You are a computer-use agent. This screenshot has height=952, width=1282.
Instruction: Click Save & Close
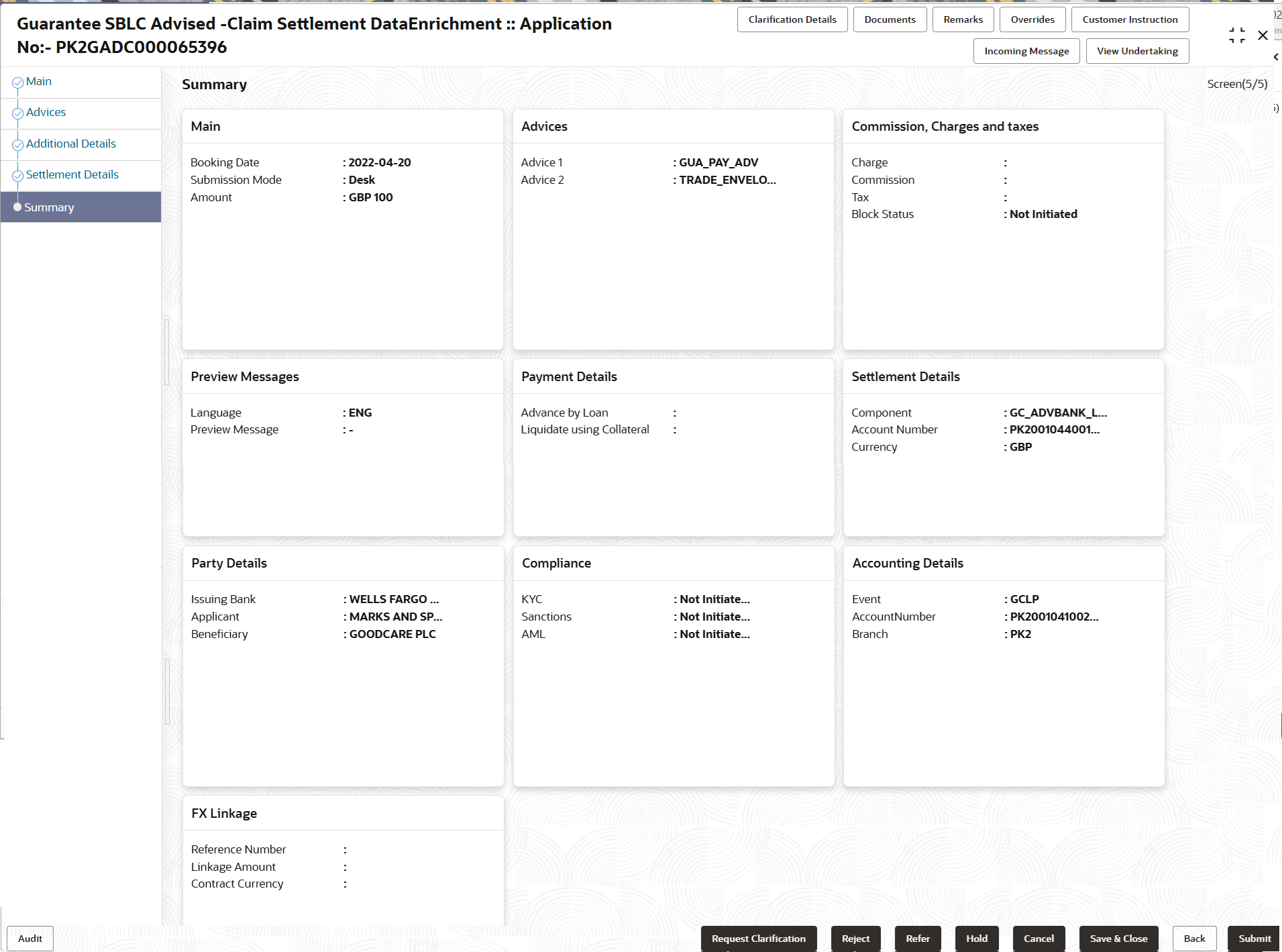(x=1118, y=939)
